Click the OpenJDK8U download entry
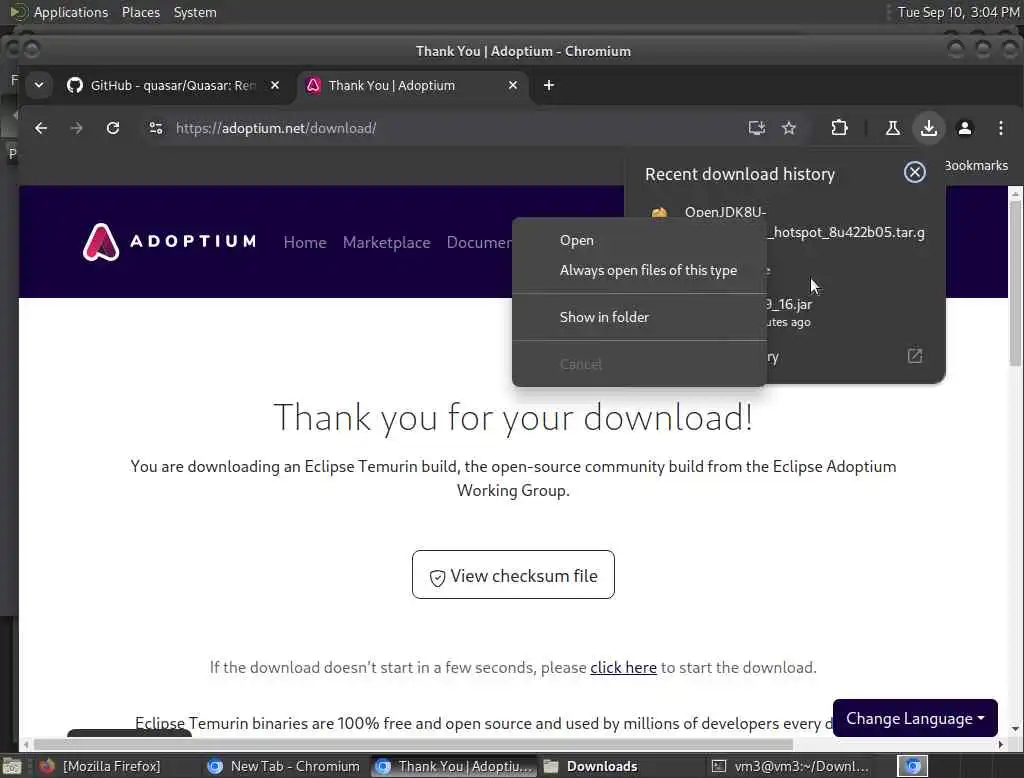This screenshot has width=1024, height=778. (847, 222)
